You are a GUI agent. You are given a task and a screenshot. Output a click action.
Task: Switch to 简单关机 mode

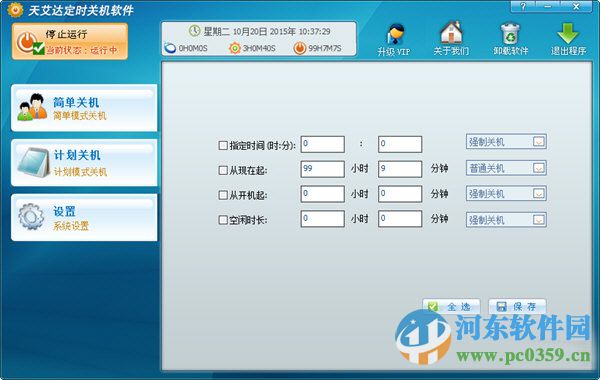84,108
